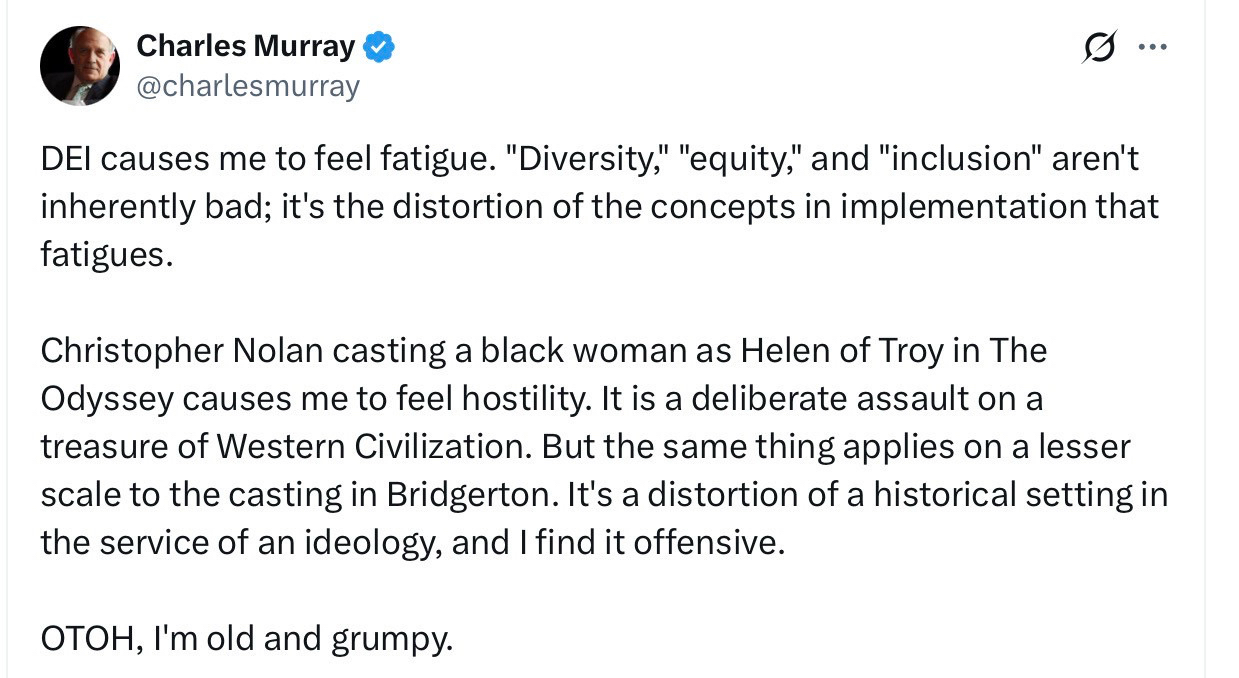Open the @charlesmurray handle link

click(x=247, y=87)
